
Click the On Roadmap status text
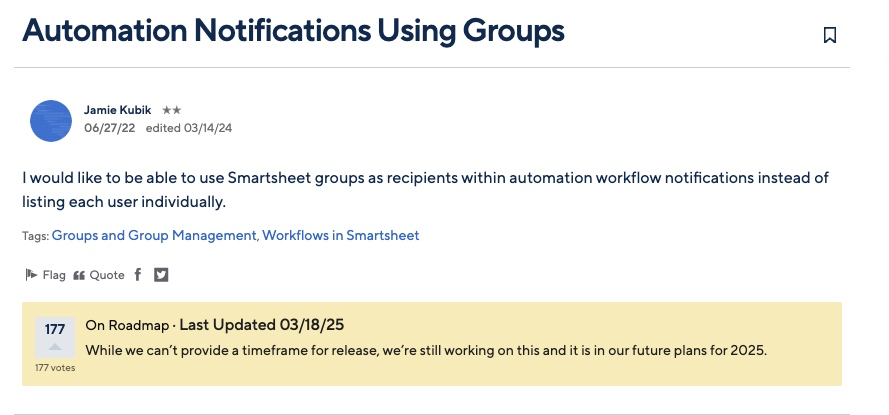point(127,325)
